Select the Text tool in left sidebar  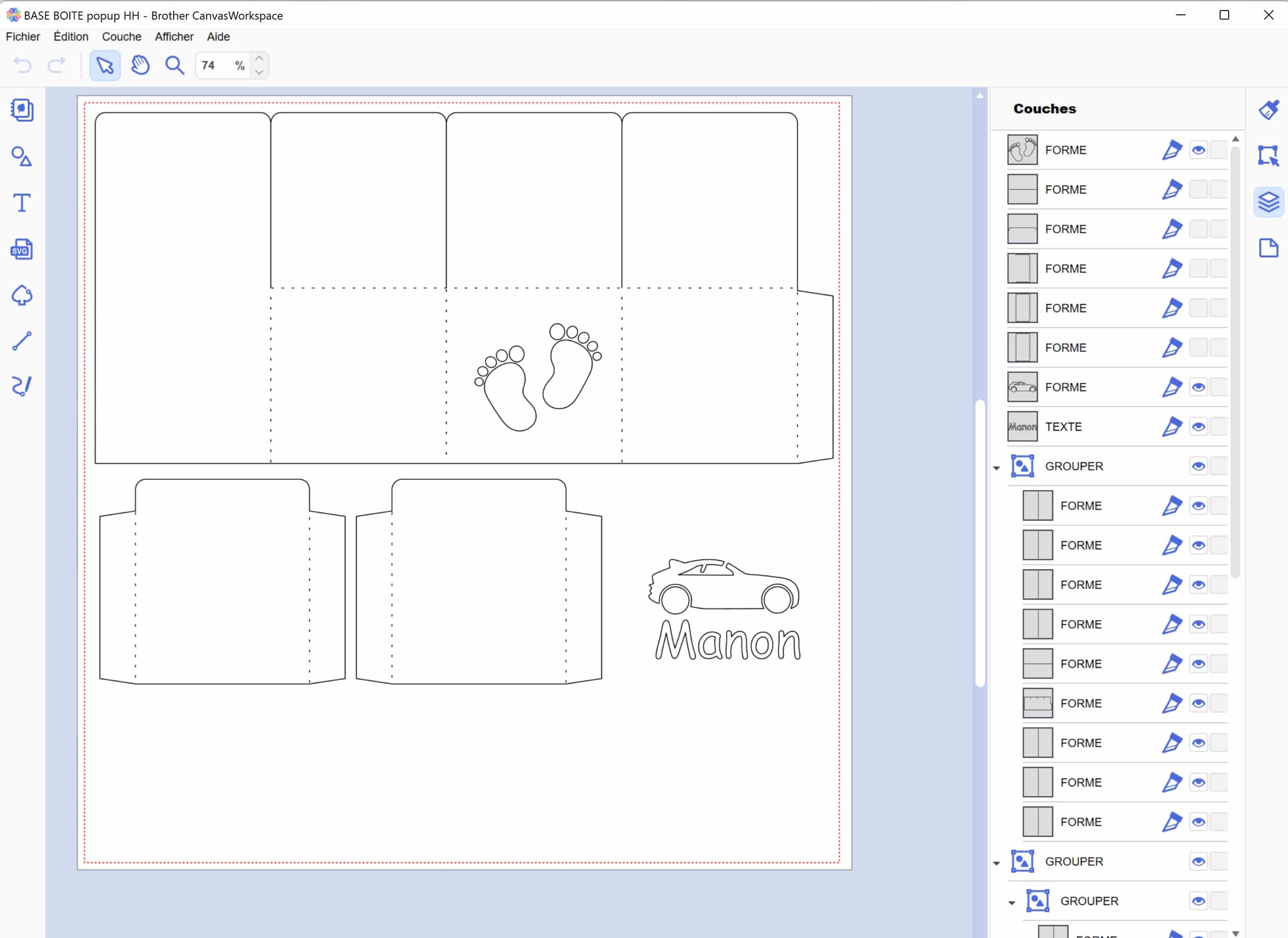coord(22,203)
